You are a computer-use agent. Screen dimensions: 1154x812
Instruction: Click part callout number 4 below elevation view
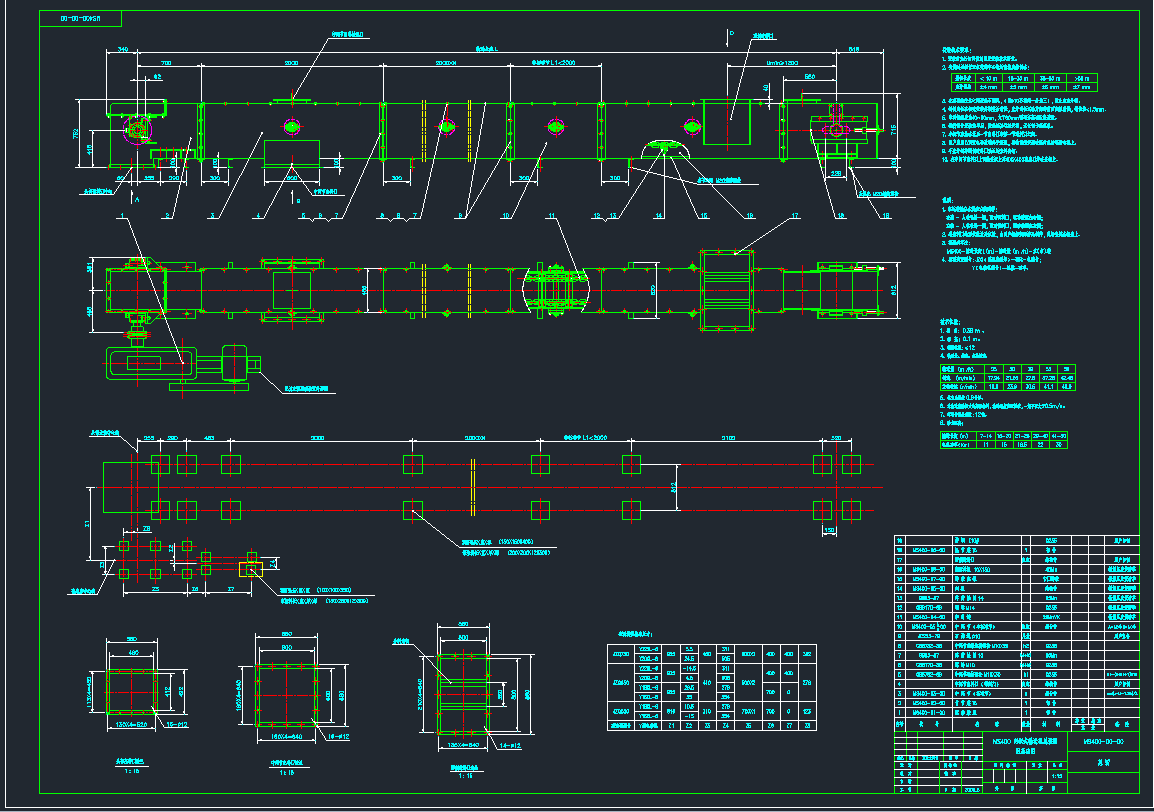(258, 216)
